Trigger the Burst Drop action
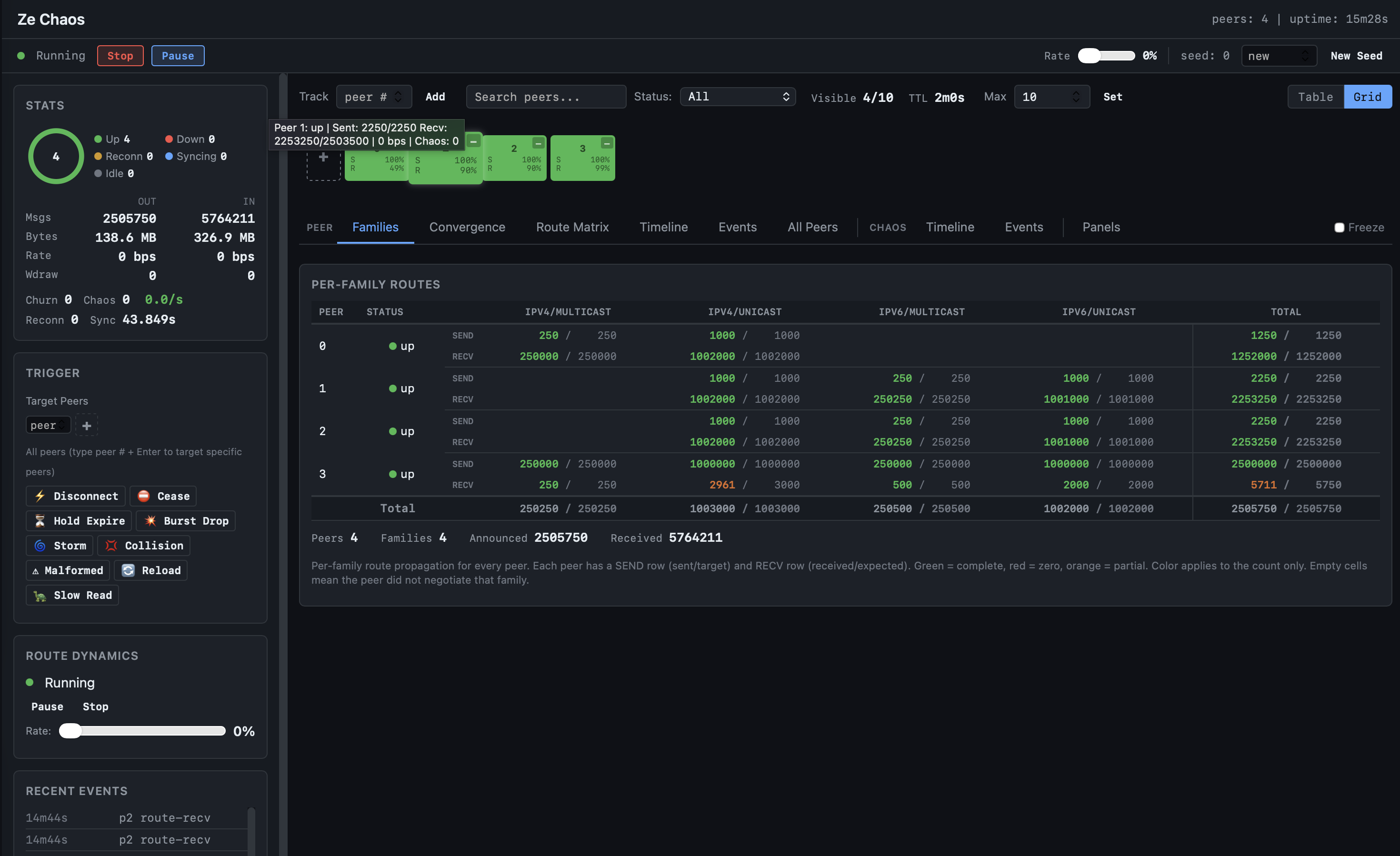Image resolution: width=1400 pixels, height=856 pixels. (x=186, y=521)
